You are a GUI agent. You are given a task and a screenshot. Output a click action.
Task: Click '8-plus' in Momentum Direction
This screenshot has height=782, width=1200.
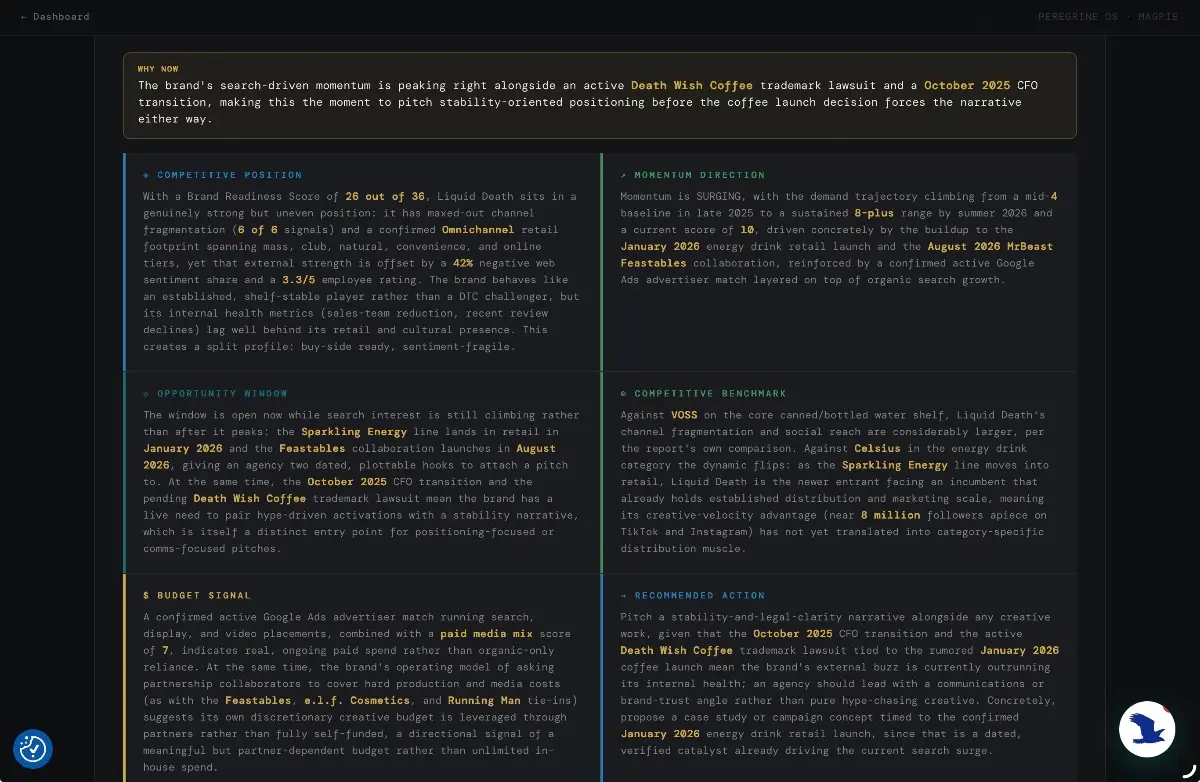click(x=872, y=214)
